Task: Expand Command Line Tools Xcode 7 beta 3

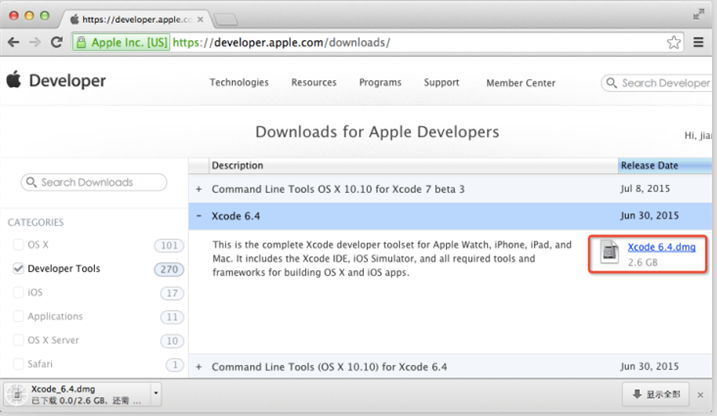Action: coord(199,189)
